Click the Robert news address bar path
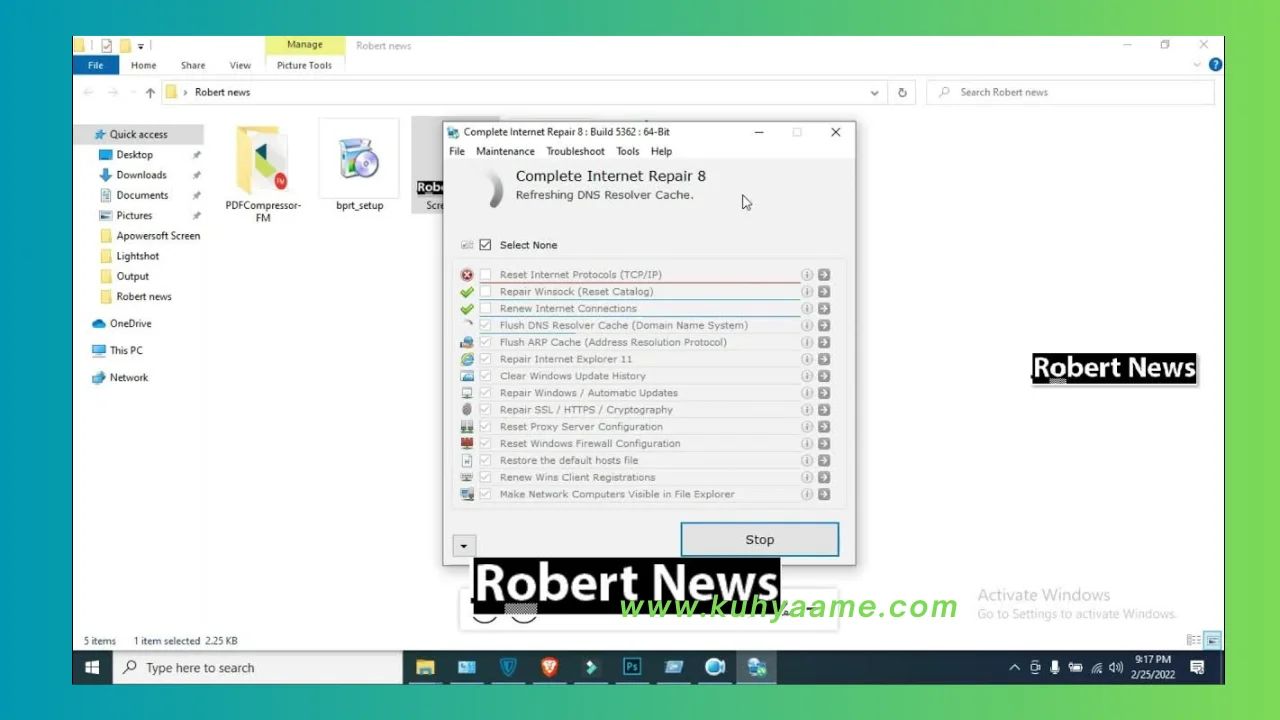Screen dimensions: 1280x720 222,92
